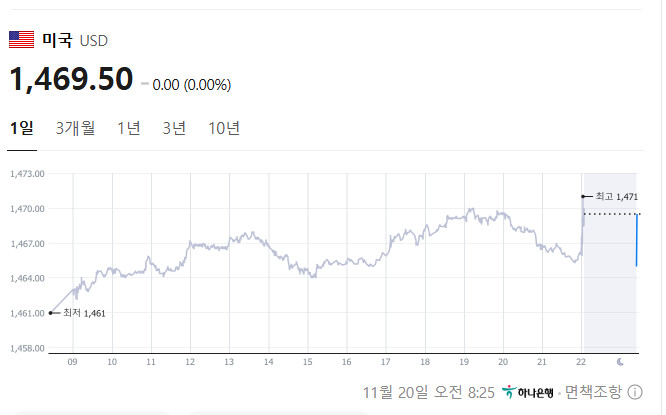Click the 최고 1,471 high-point marker
The width and height of the screenshot is (666, 415).
coord(583,196)
